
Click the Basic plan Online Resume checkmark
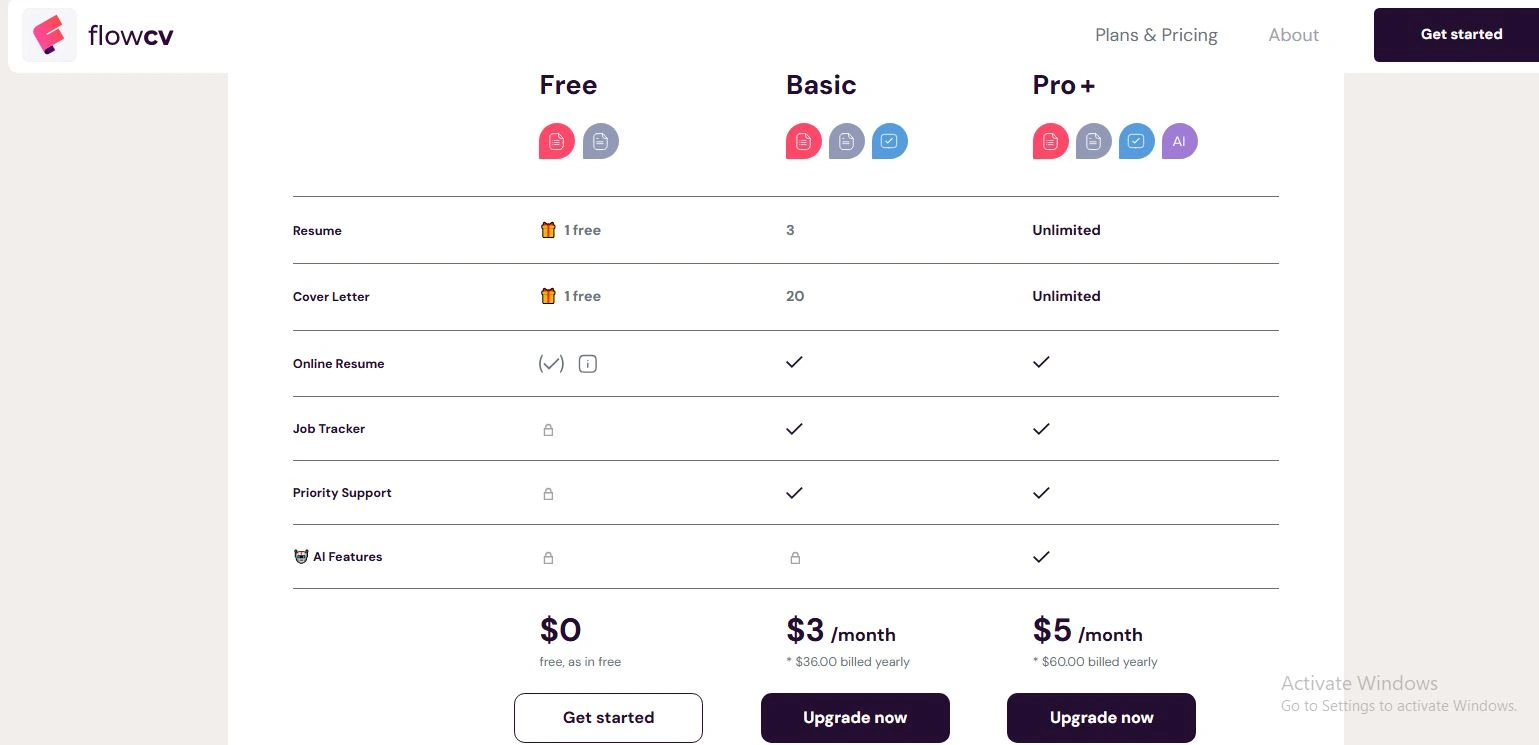[794, 362]
